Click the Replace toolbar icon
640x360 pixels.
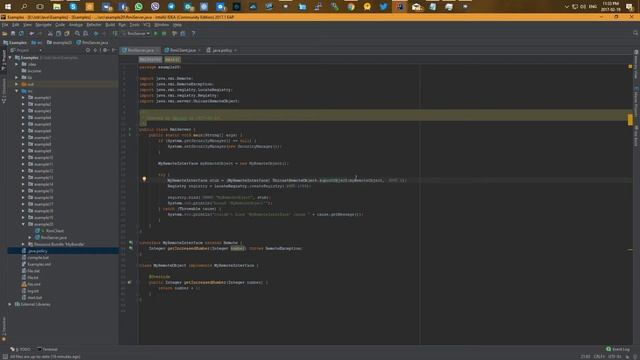point(85,33)
